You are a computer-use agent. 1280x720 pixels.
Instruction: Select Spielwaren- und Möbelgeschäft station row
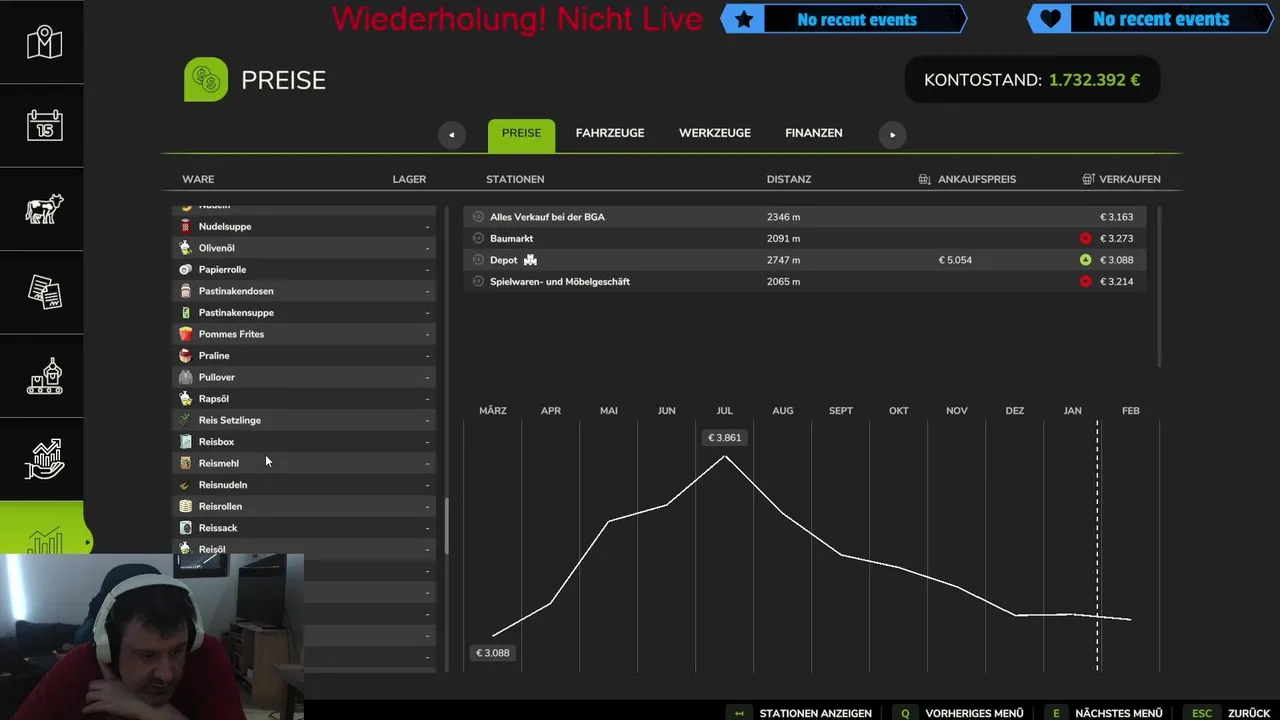tap(803, 282)
